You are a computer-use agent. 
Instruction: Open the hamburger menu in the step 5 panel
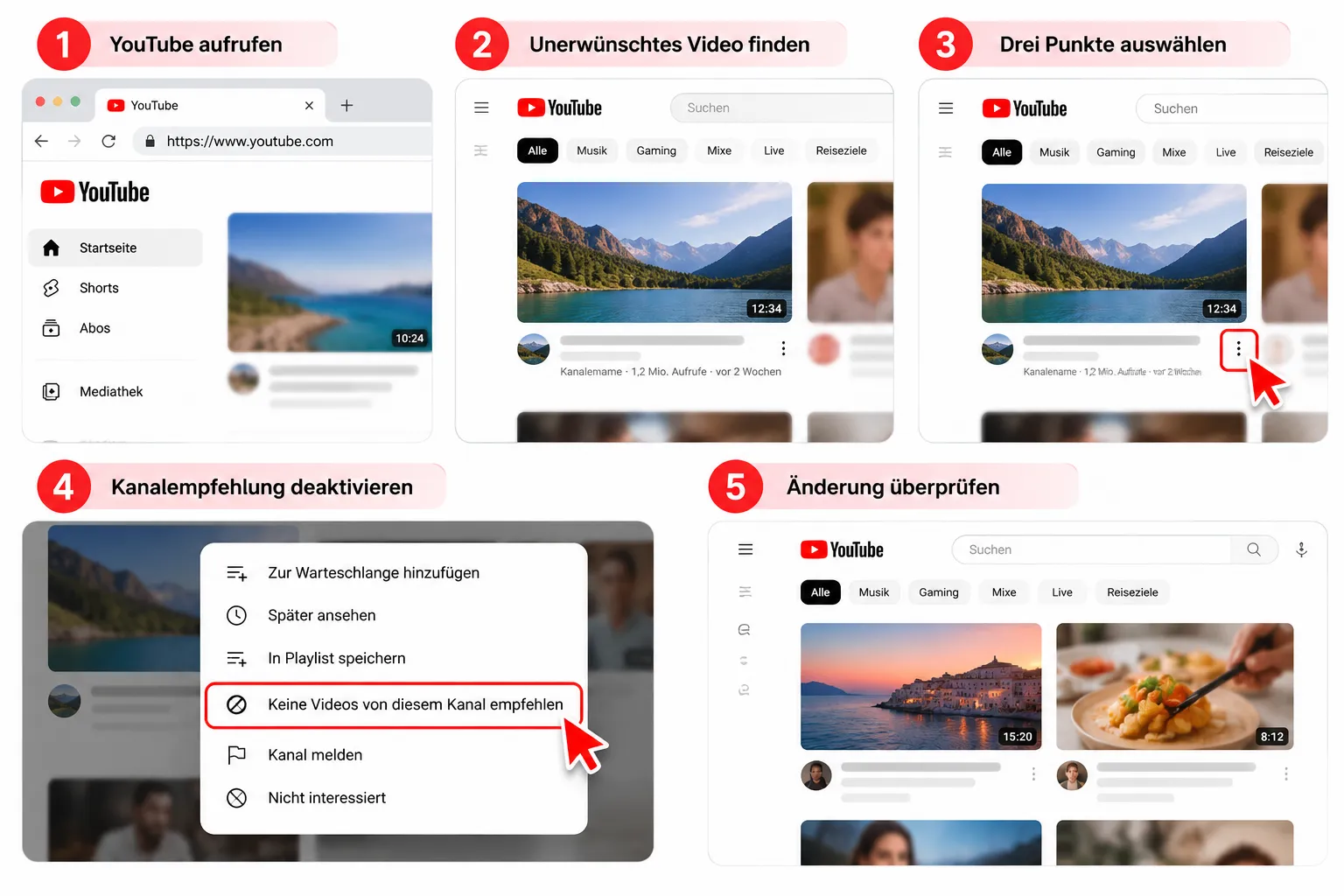click(x=745, y=549)
